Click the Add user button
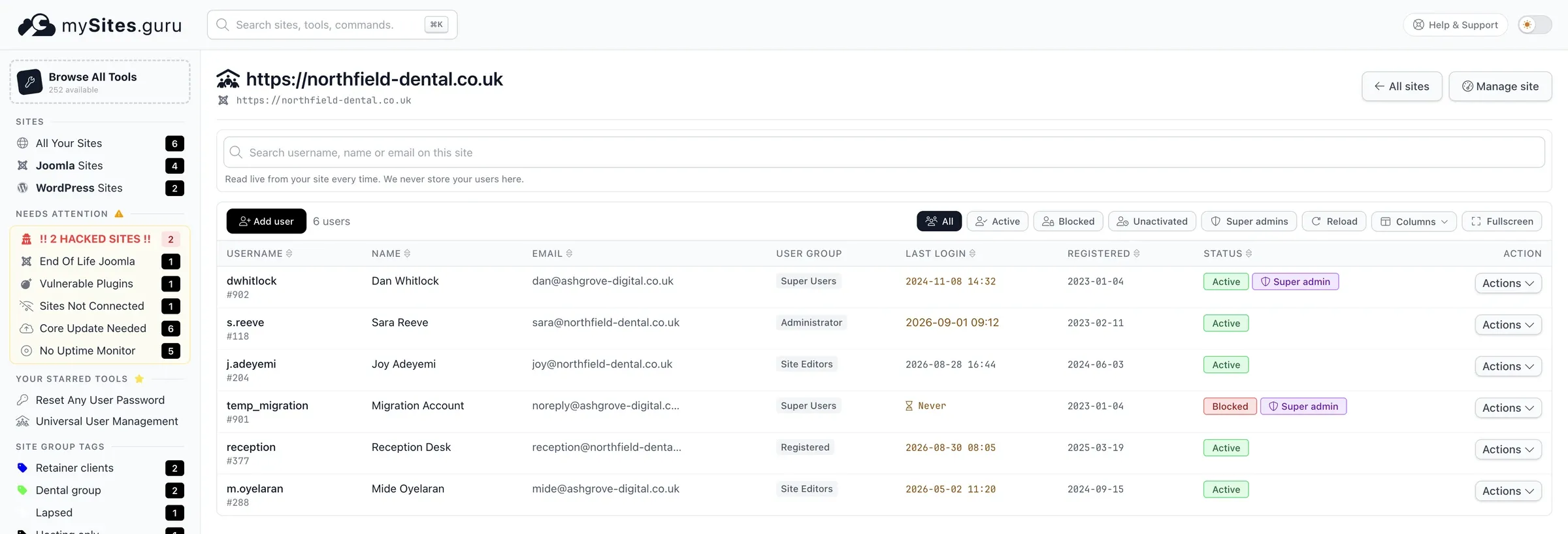Screen dimensions: 1568x534 click(x=267, y=221)
